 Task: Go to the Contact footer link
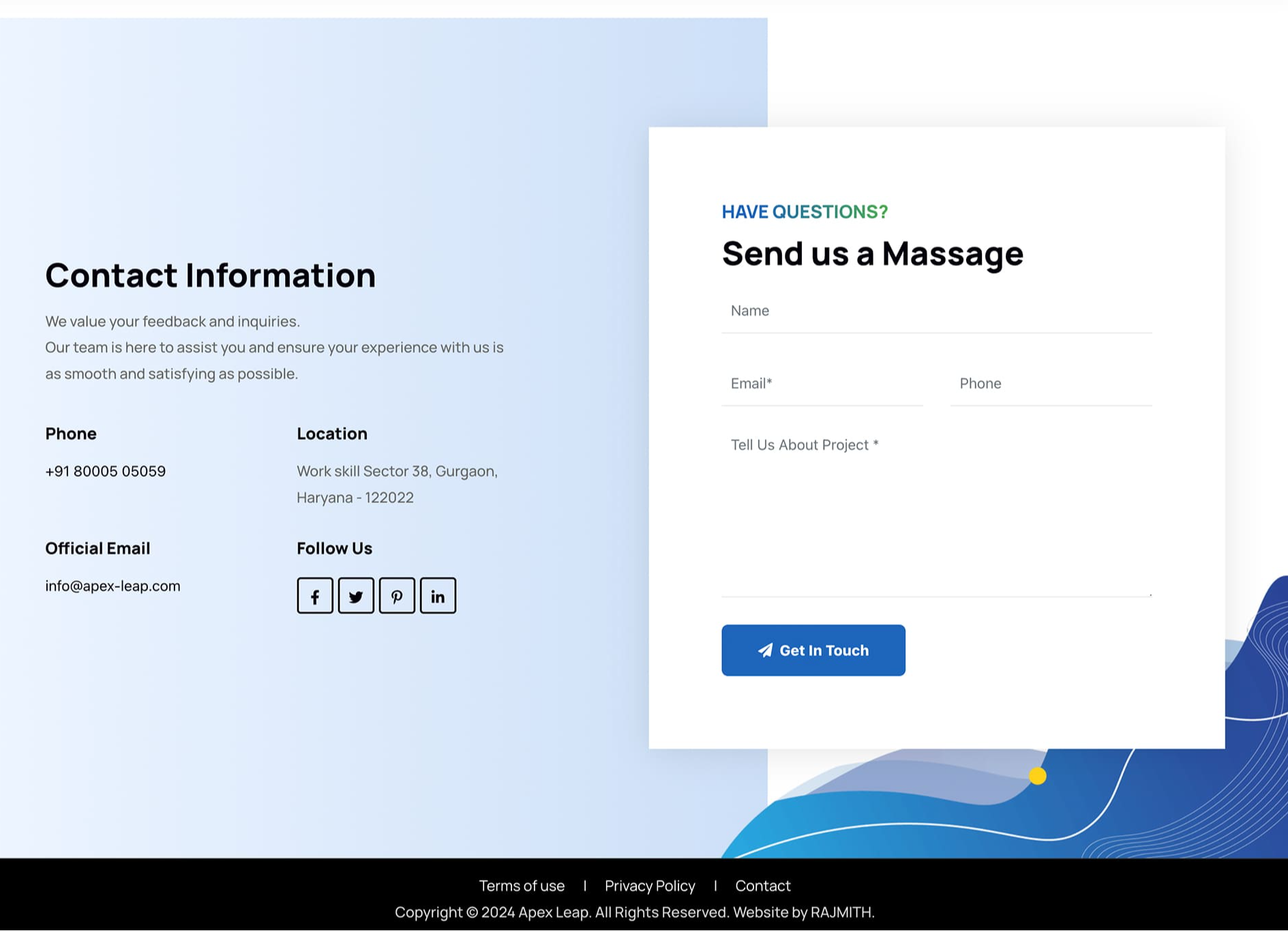(x=762, y=886)
